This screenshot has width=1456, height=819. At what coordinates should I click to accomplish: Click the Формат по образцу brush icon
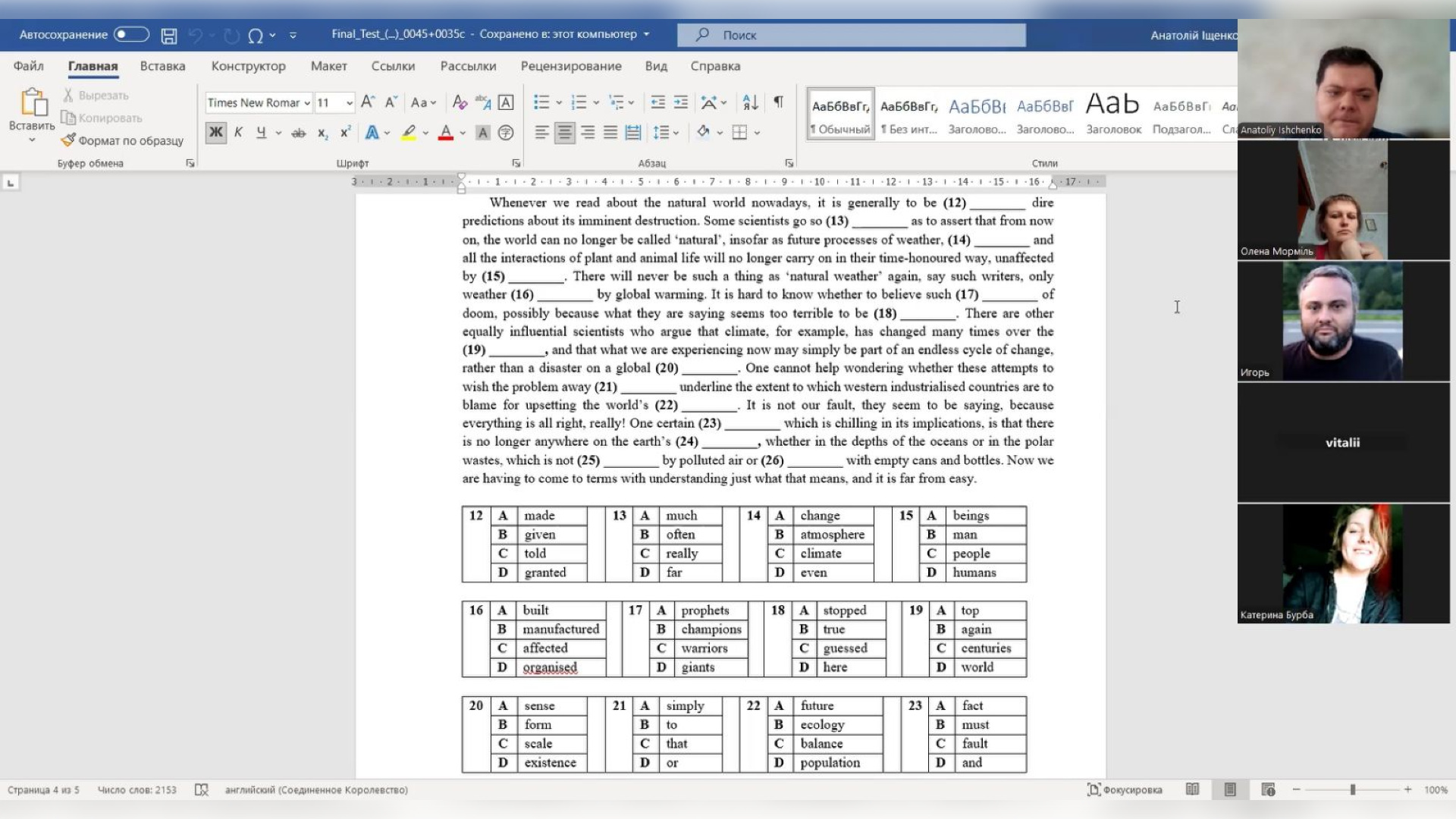pyautogui.click(x=68, y=140)
